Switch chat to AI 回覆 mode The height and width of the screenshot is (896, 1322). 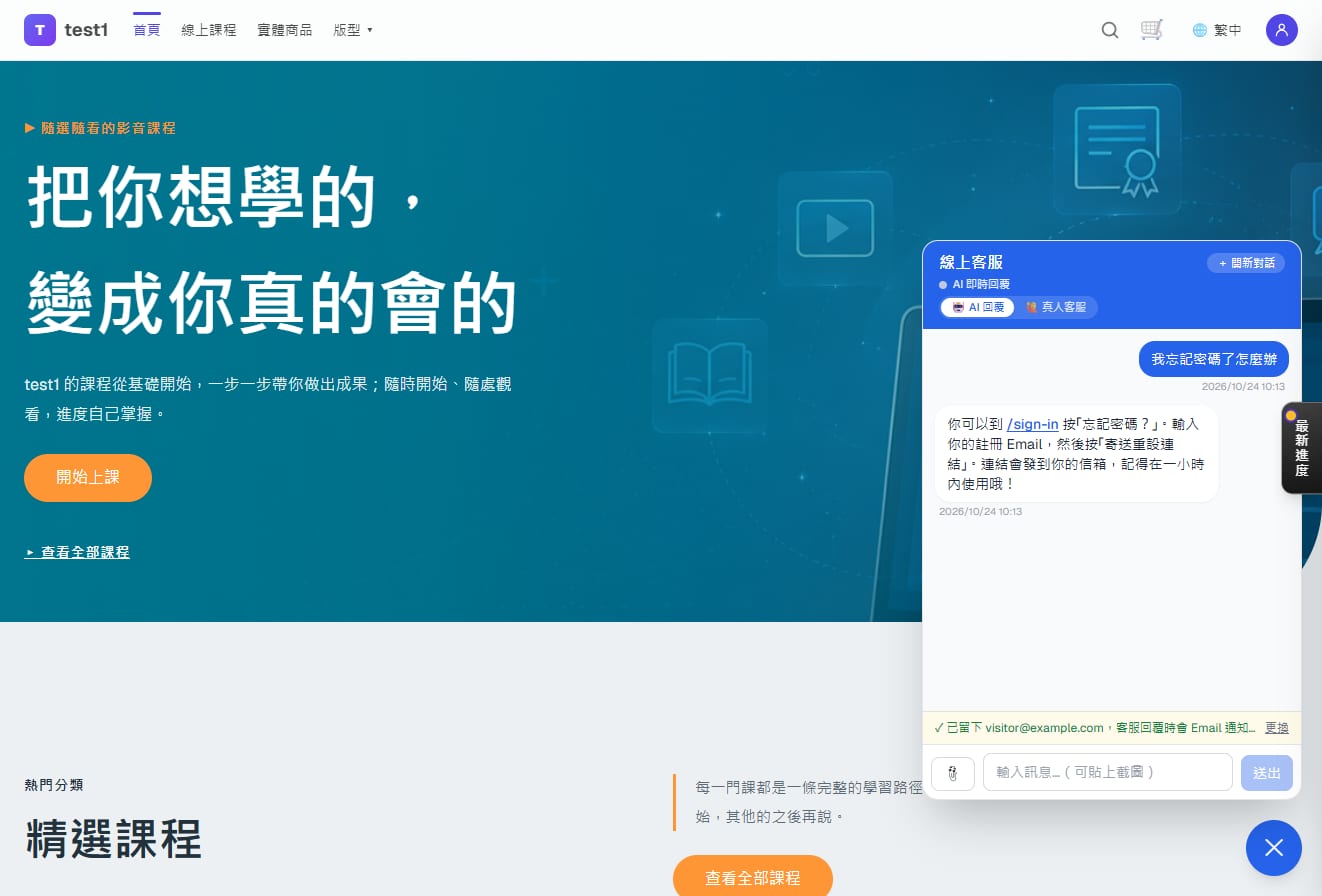978,308
